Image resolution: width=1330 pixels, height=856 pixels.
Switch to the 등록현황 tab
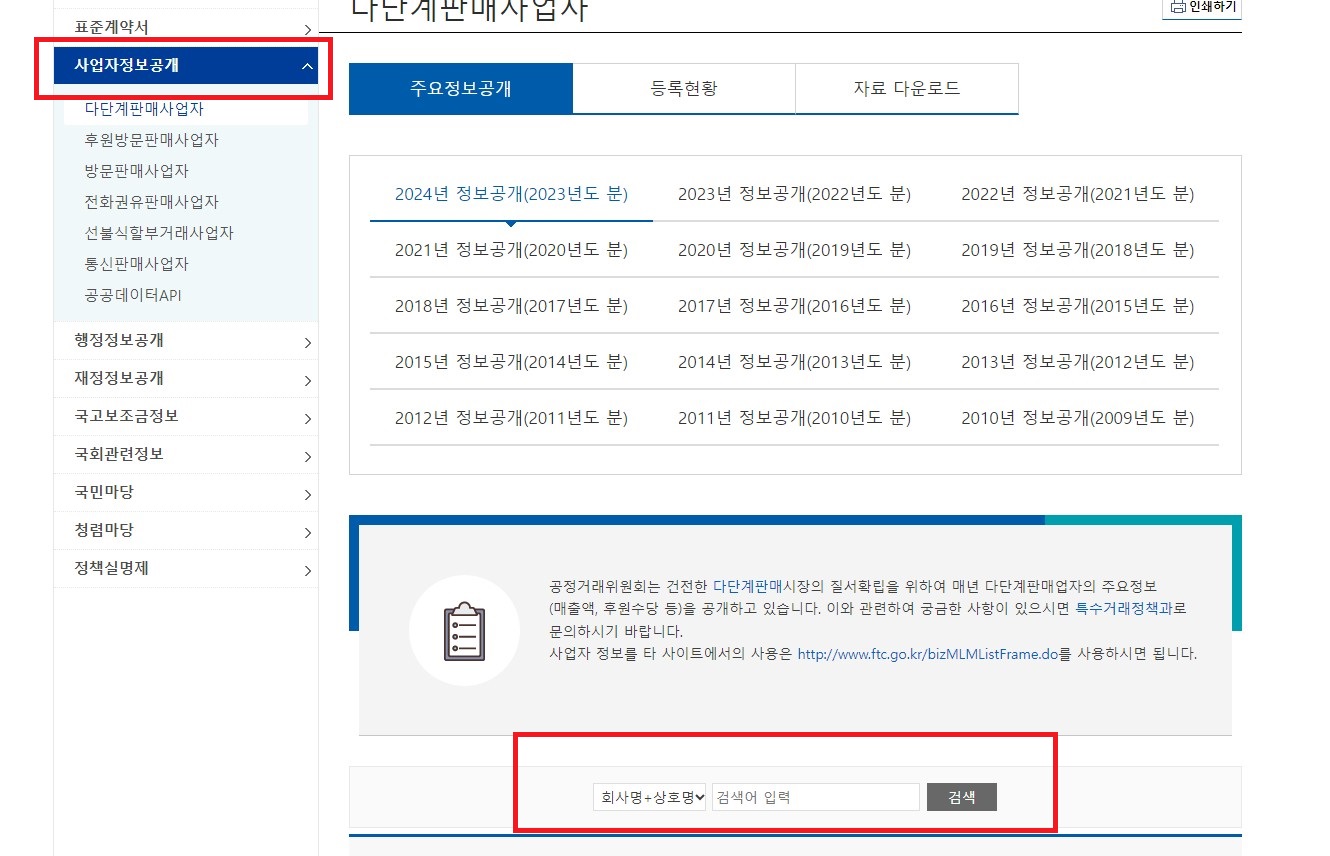click(x=684, y=88)
